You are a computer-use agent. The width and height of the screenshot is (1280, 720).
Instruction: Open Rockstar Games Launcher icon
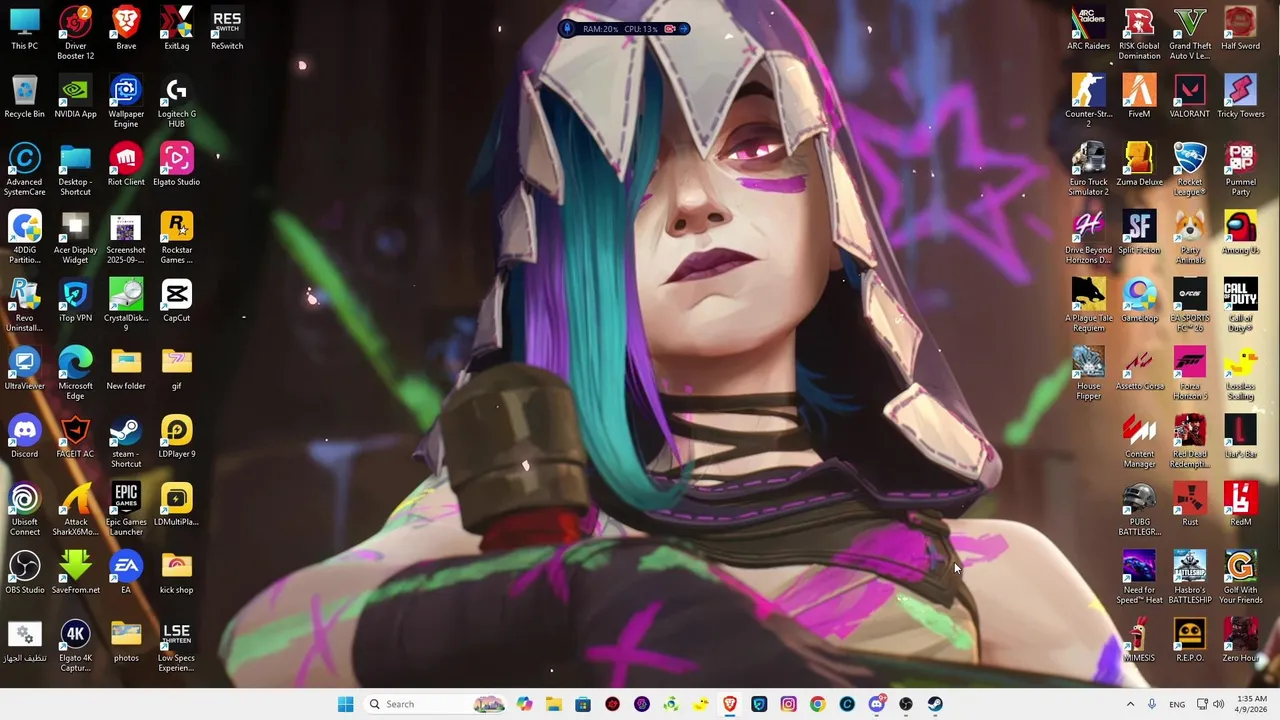[177, 238]
